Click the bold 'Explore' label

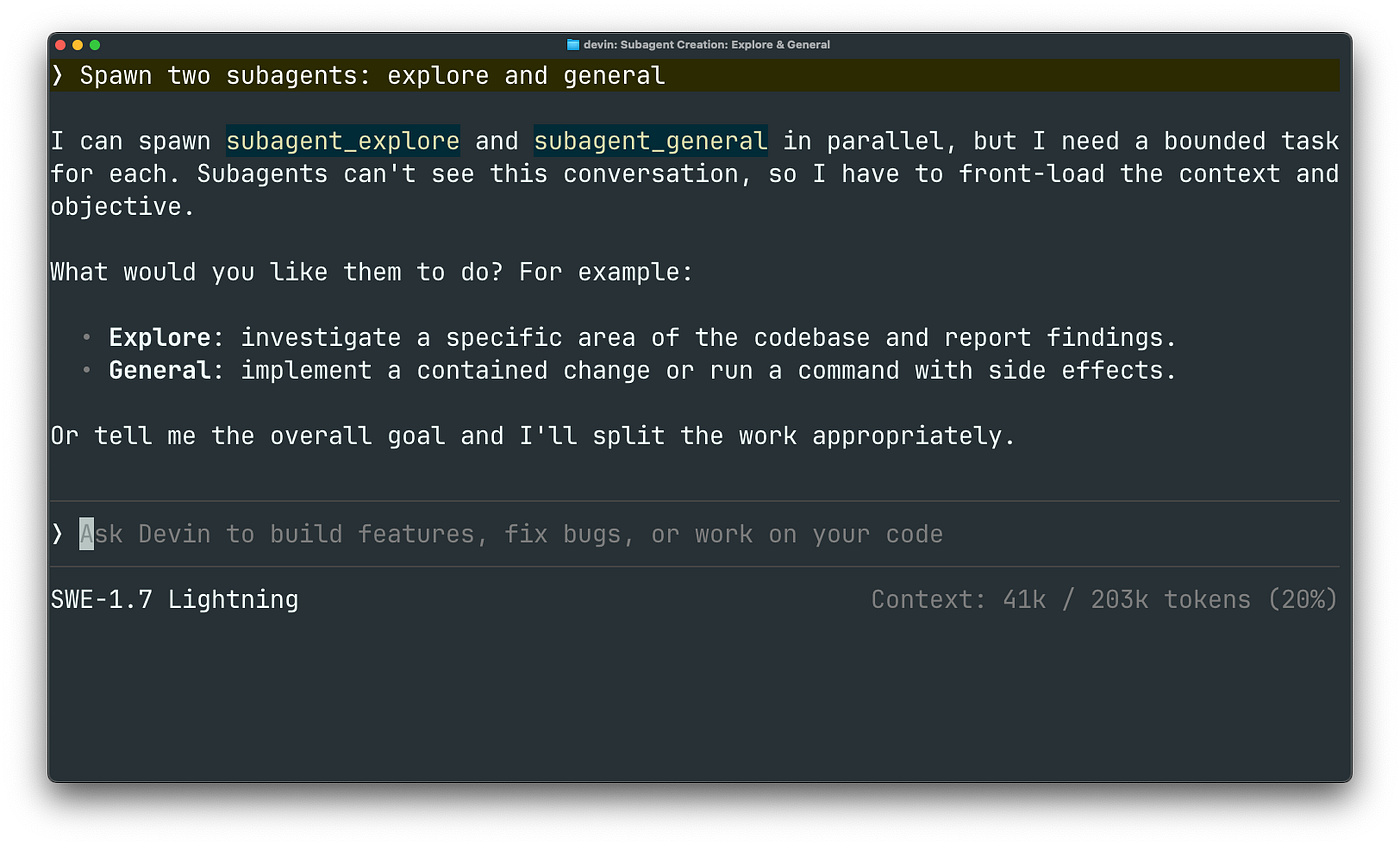159,338
